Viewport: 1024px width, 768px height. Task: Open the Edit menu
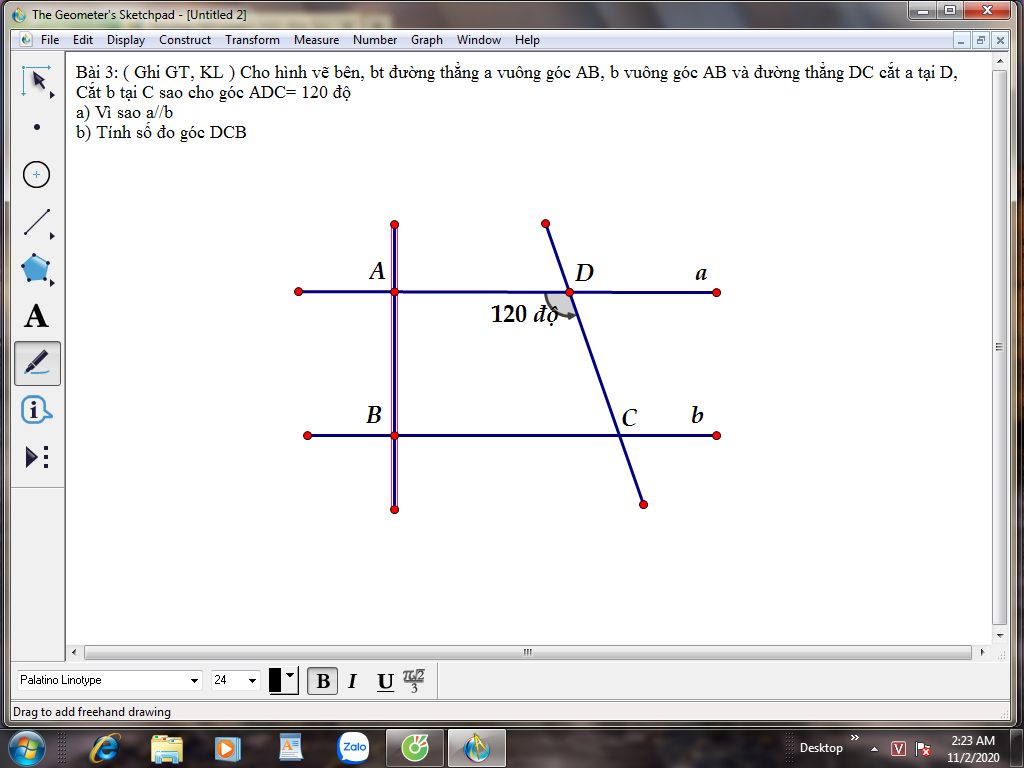pyautogui.click(x=83, y=40)
